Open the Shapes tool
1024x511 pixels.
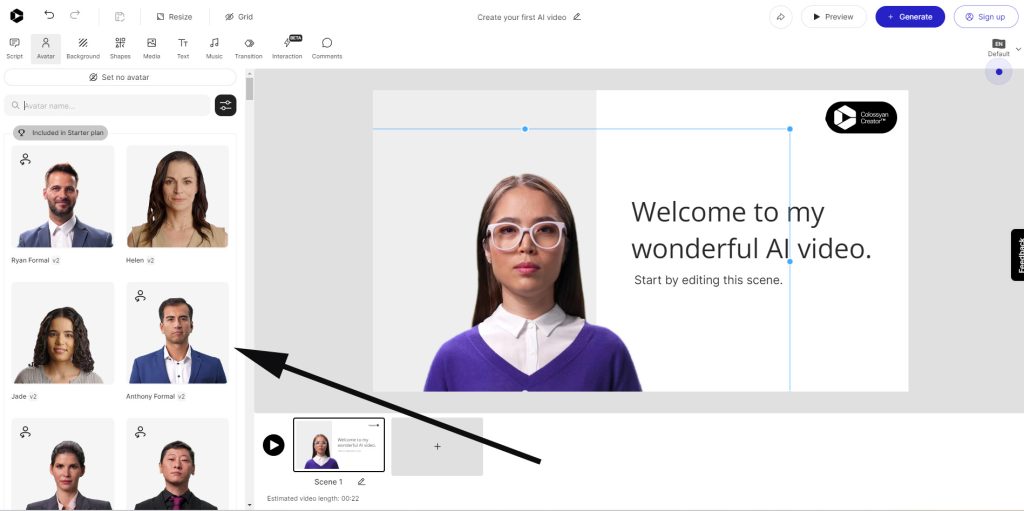(x=120, y=47)
